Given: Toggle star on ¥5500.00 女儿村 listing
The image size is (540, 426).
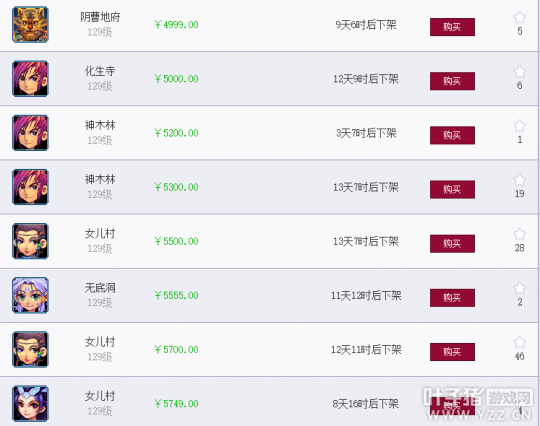Looking at the screenshot, I should [519, 234].
